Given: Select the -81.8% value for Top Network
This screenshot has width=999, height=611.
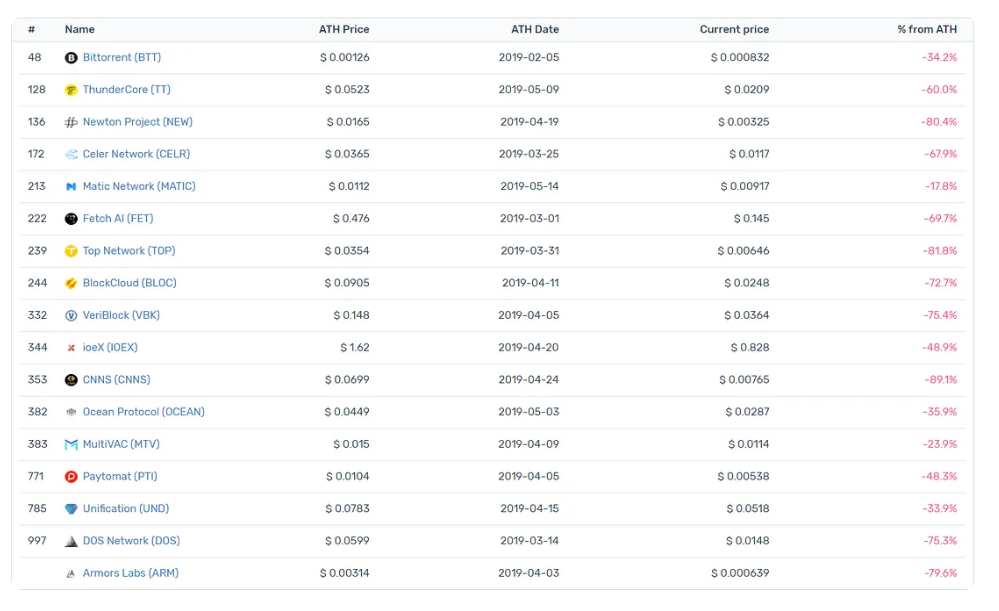Looking at the screenshot, I should click(940, 250).
